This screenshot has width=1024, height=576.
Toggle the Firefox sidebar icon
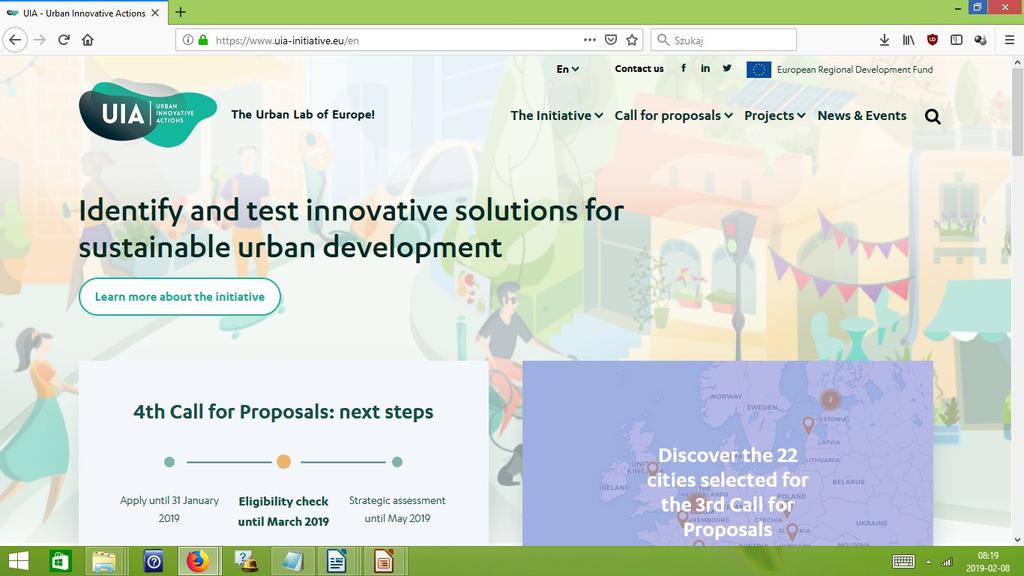(956, 40)
